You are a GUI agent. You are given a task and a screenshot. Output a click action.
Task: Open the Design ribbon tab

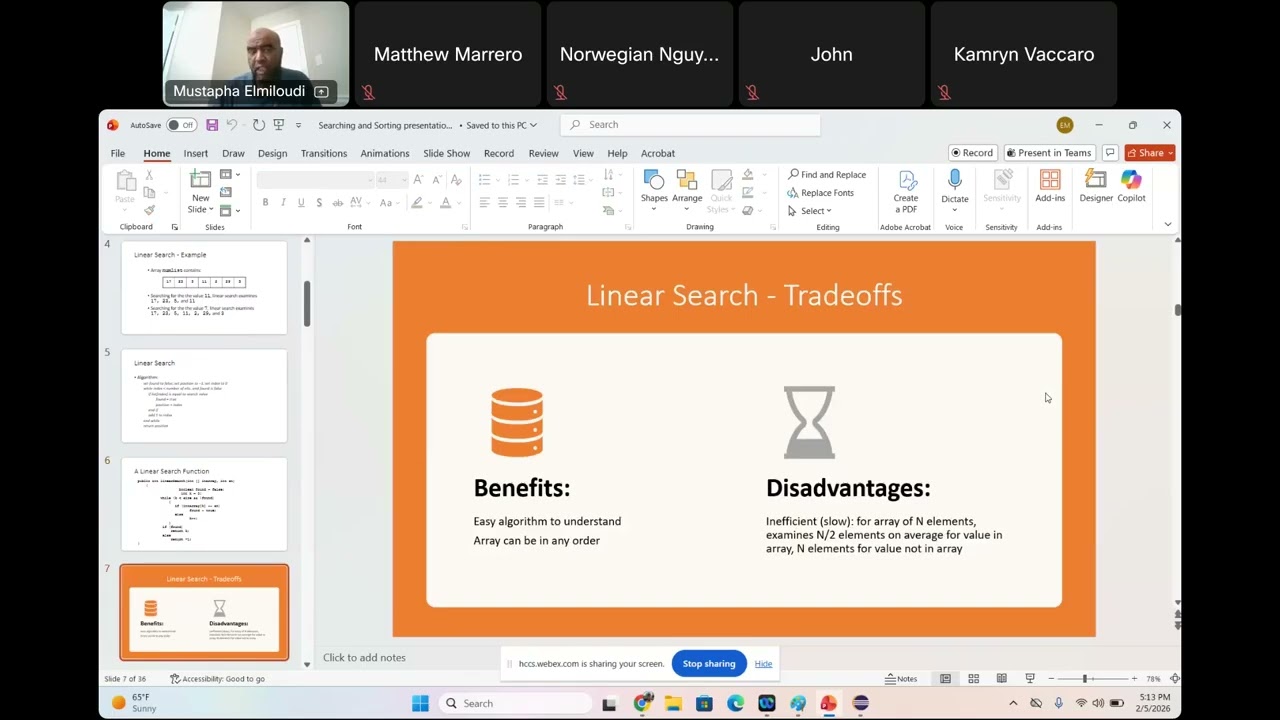272,153
